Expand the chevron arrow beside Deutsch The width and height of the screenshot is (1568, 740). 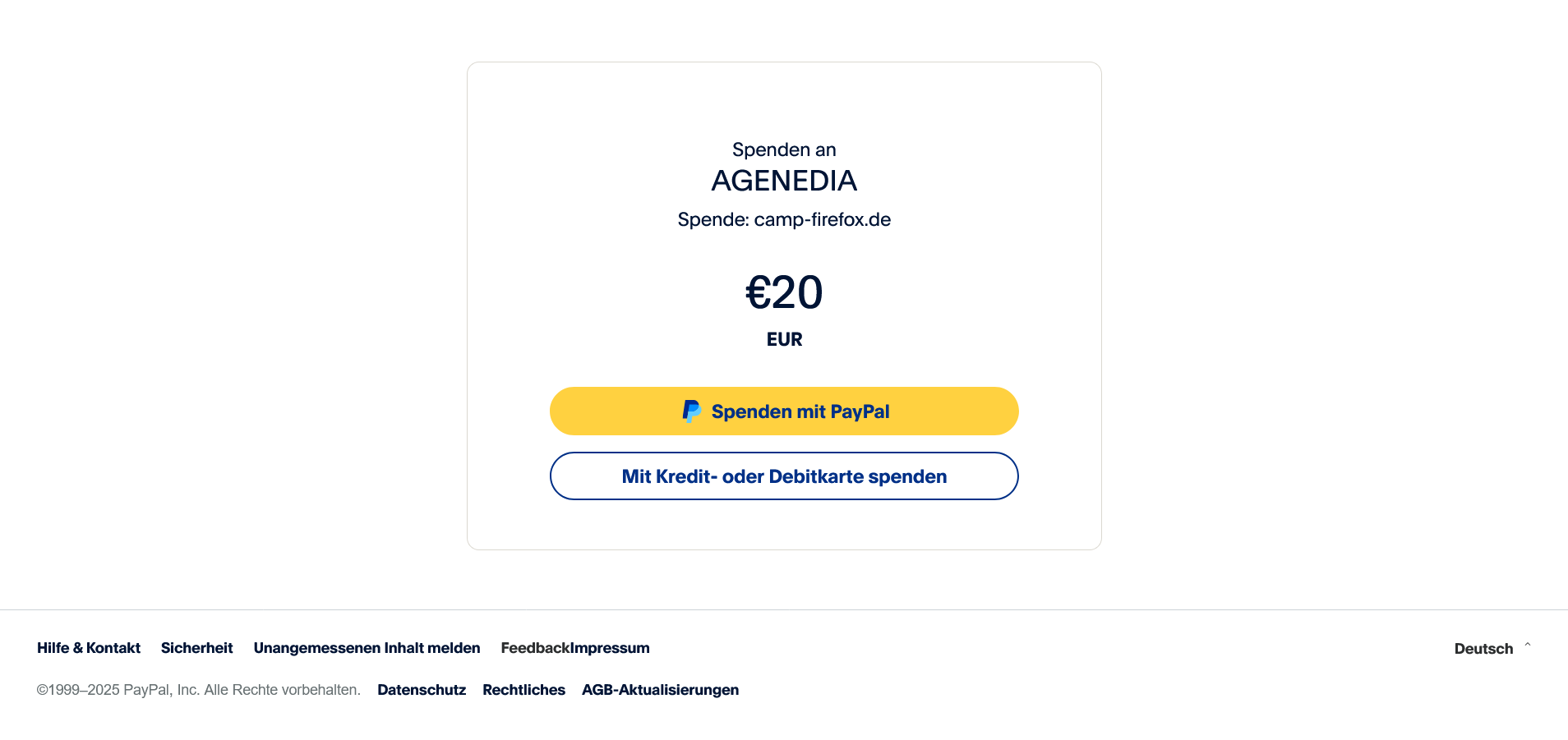tap(1528, 646)
